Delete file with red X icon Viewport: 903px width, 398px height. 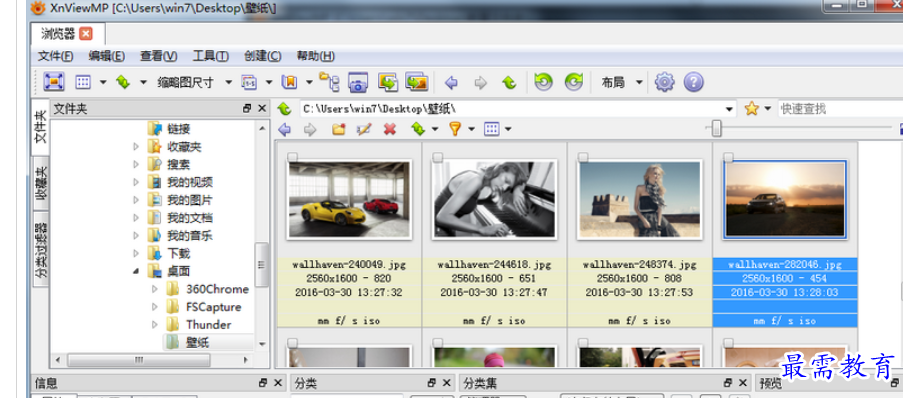click(x=390, y=130)
